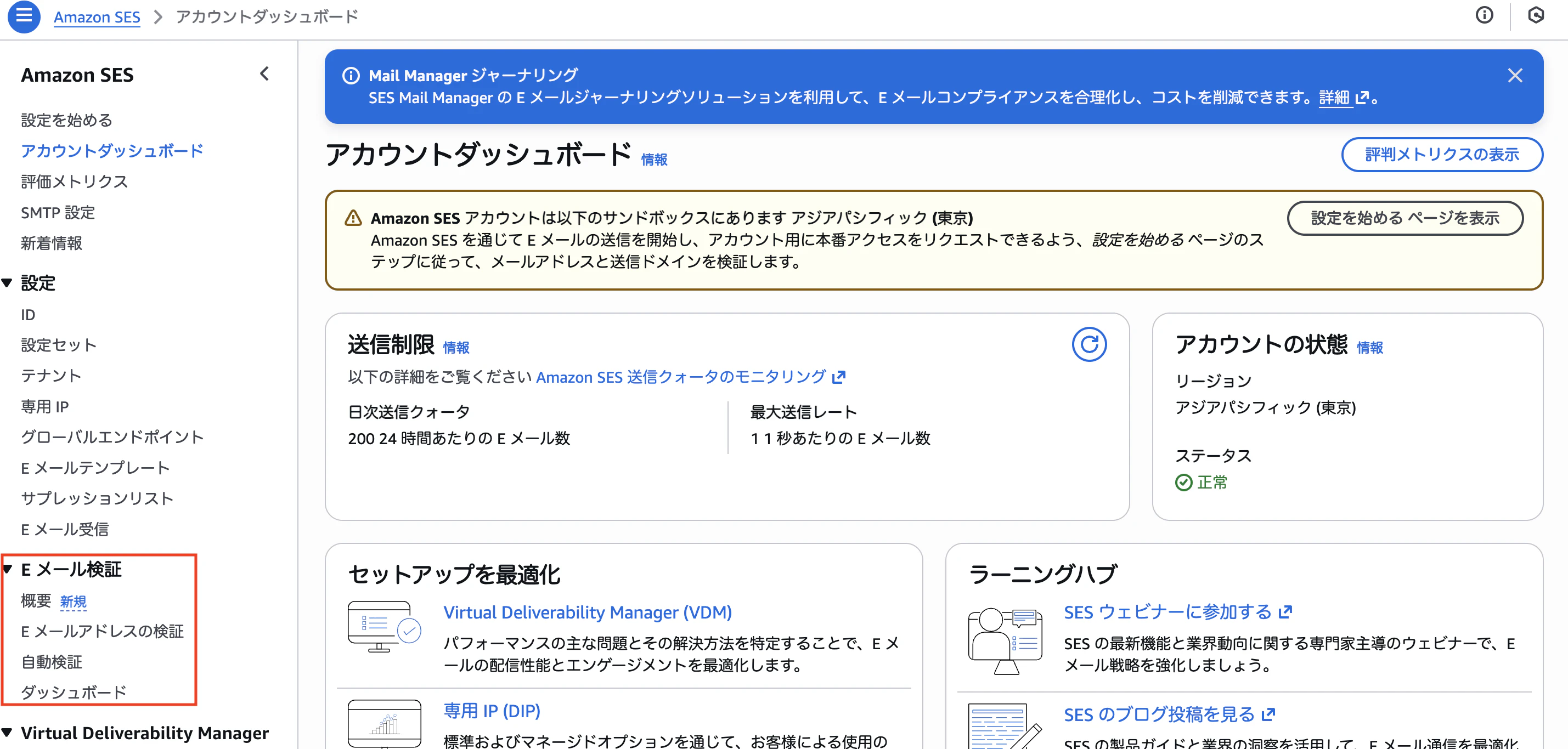Click the Virtual Deliverability Manager illustration
The image size is (1568, 749).
pos(383,627)
